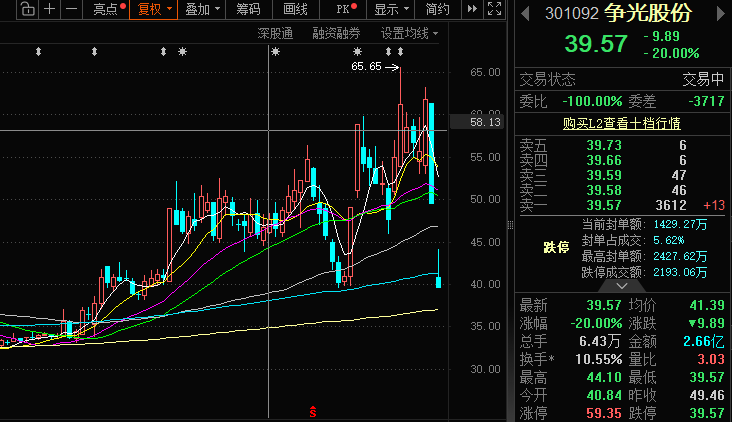Go to next stock with right arrow
732x422 pixels.
pos(720,14)
